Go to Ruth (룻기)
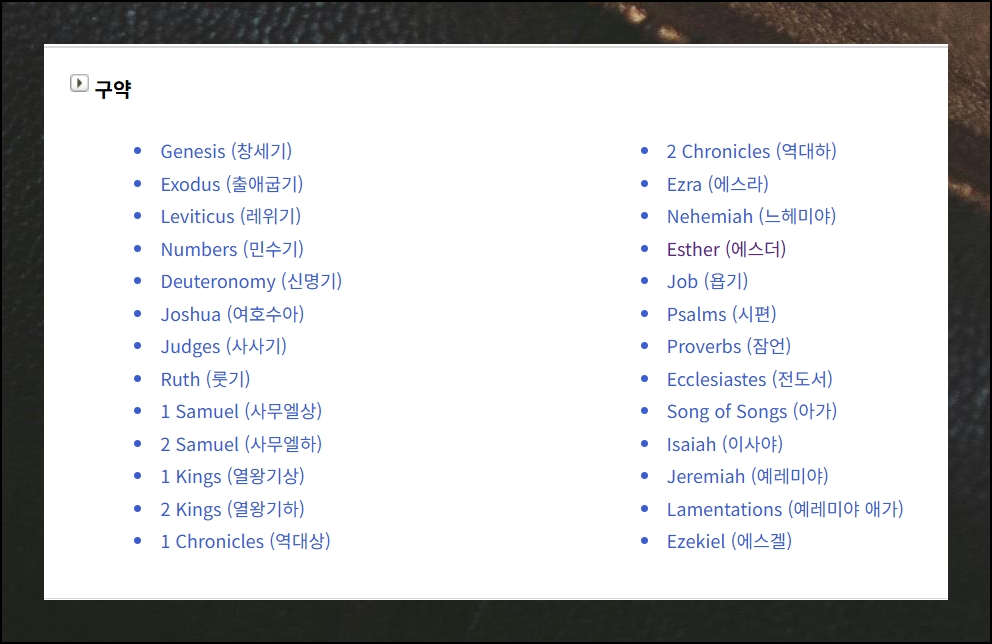The width and height of the screenshot is (992, 644). (x=205, y=380)
